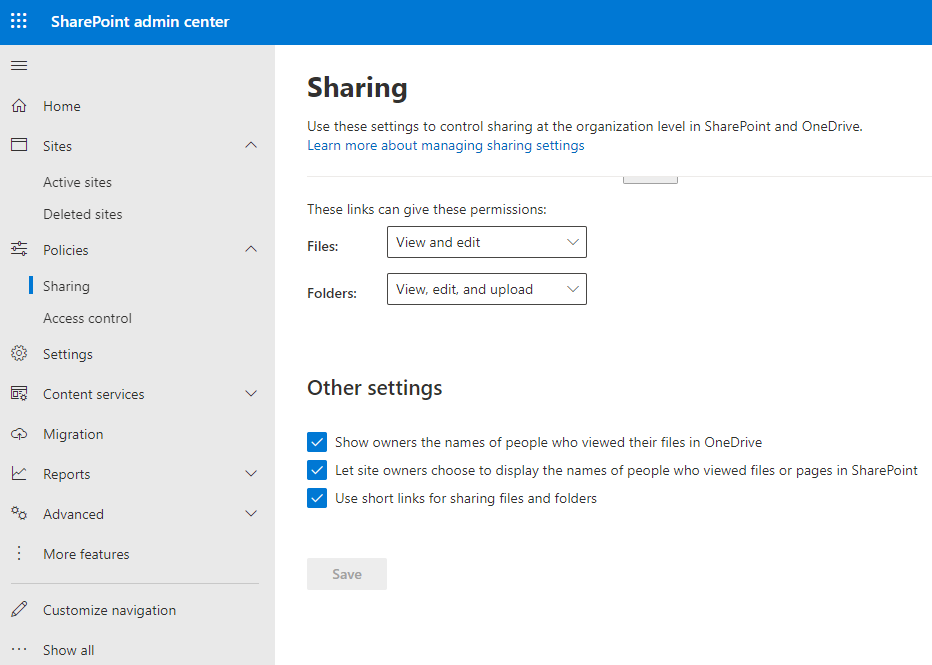Click the Home house icon
The width and height of the screenshot is (932, 665).
(19, 106)
